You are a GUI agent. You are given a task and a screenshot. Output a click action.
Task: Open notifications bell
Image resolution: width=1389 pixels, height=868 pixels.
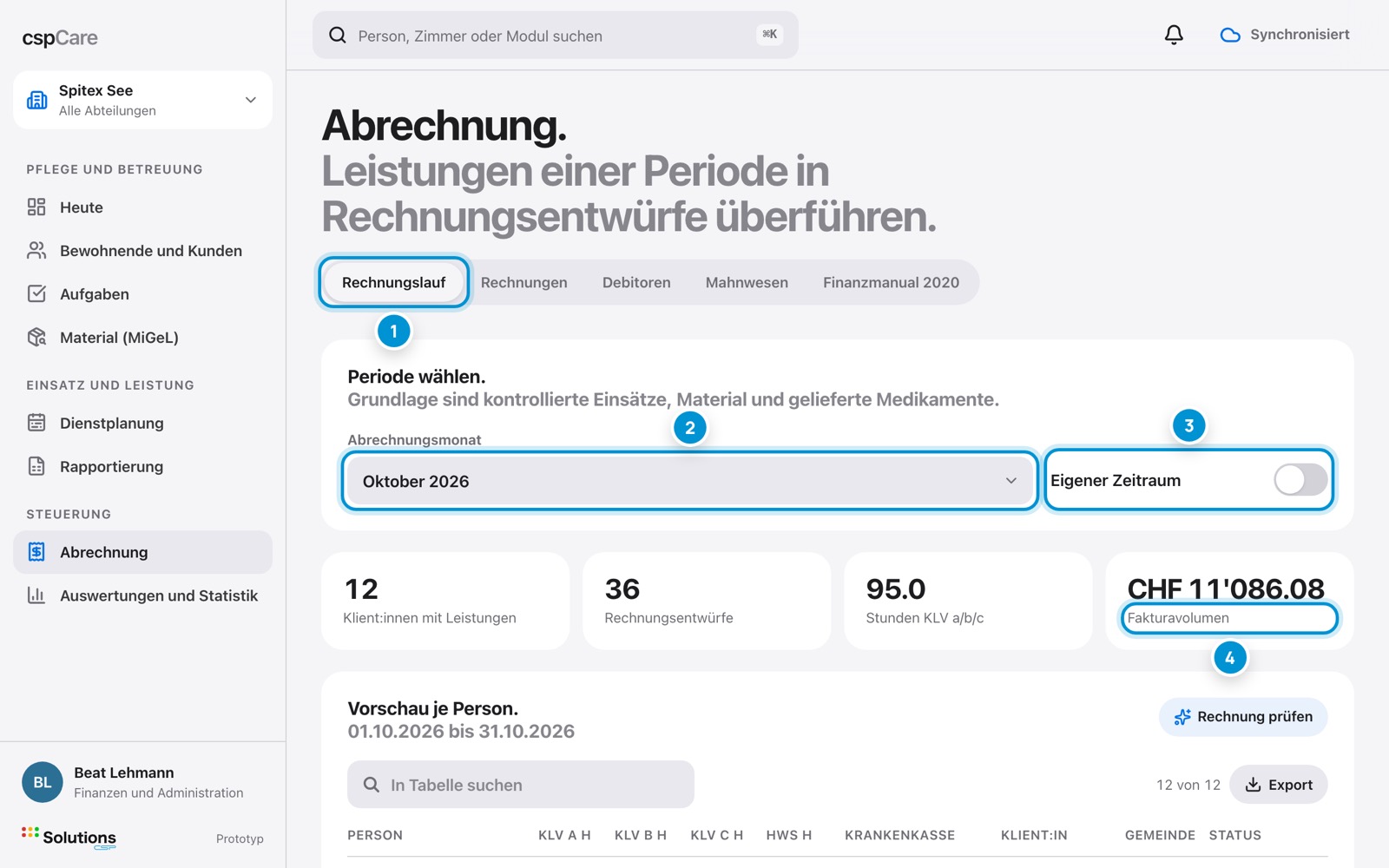tap(1174, 35)
